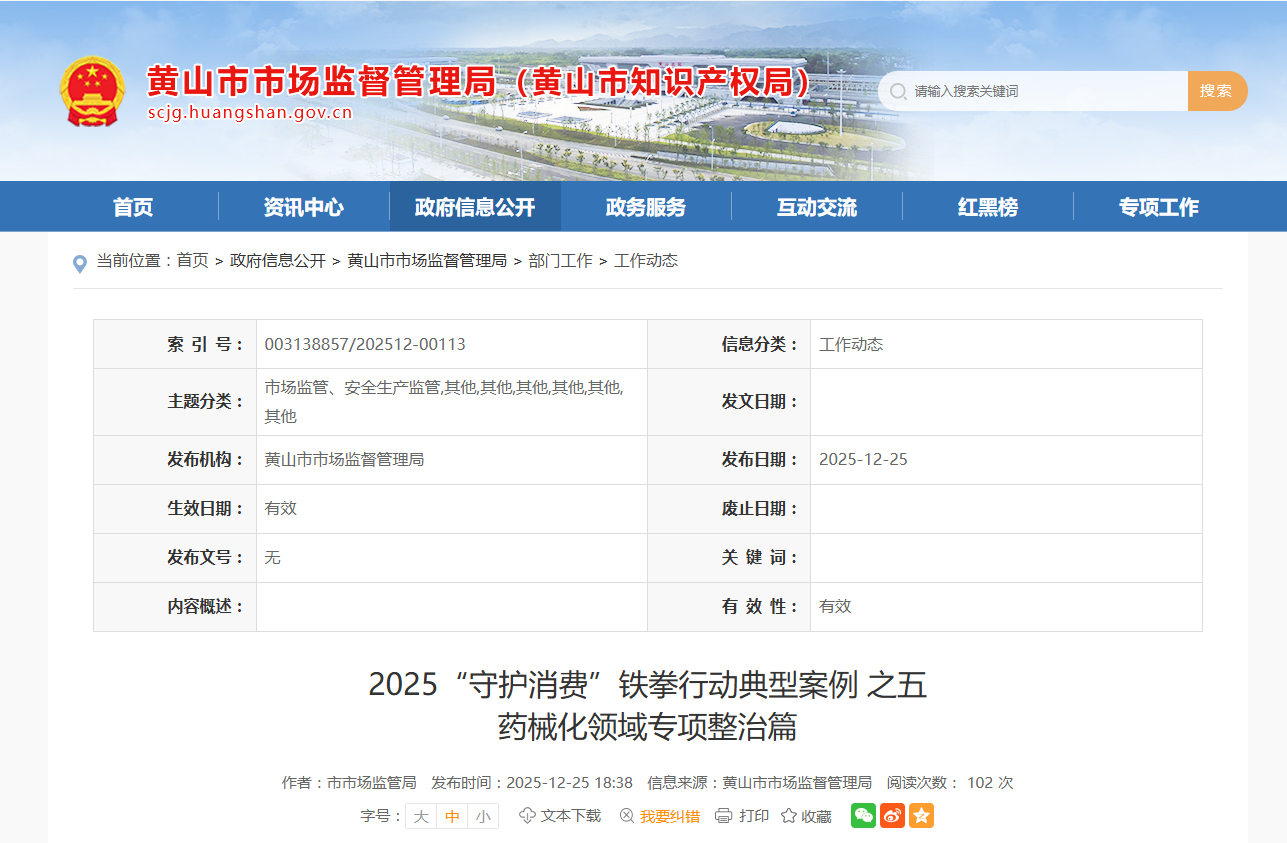Share to QQ Zone star icon
1287x843 pixels.
click(921, 816)
